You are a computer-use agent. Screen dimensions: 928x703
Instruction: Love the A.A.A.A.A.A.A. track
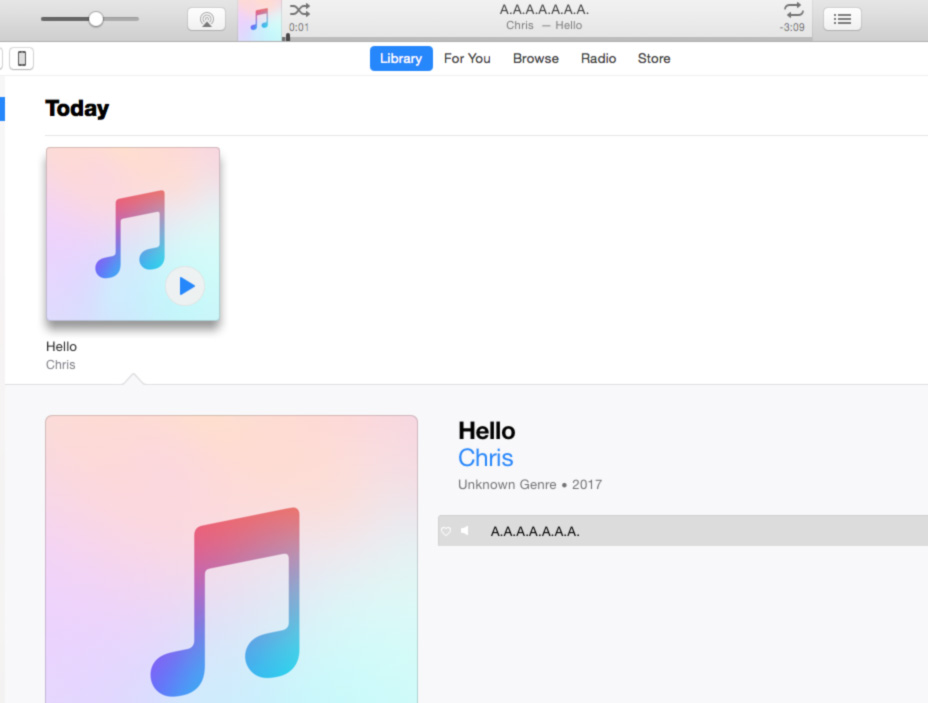(x=446, y=531)
